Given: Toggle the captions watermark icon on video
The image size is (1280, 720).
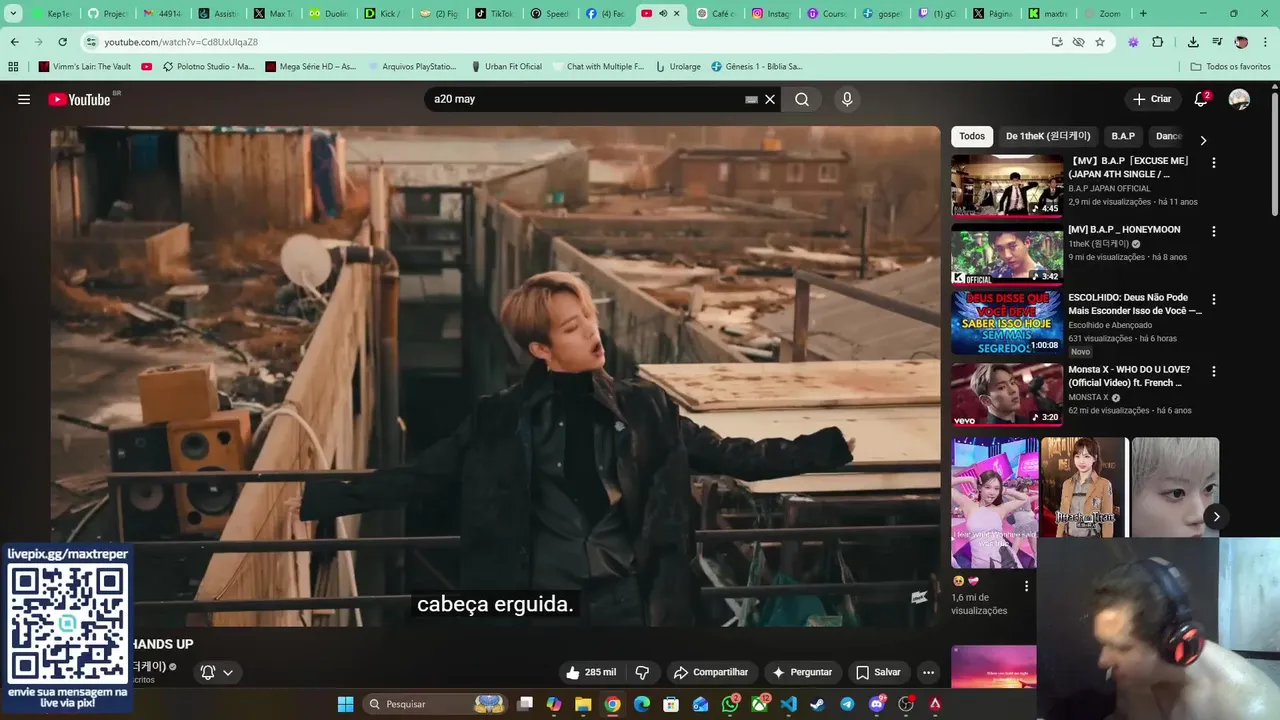Looking at the screenshot, I should pos(919,597).
